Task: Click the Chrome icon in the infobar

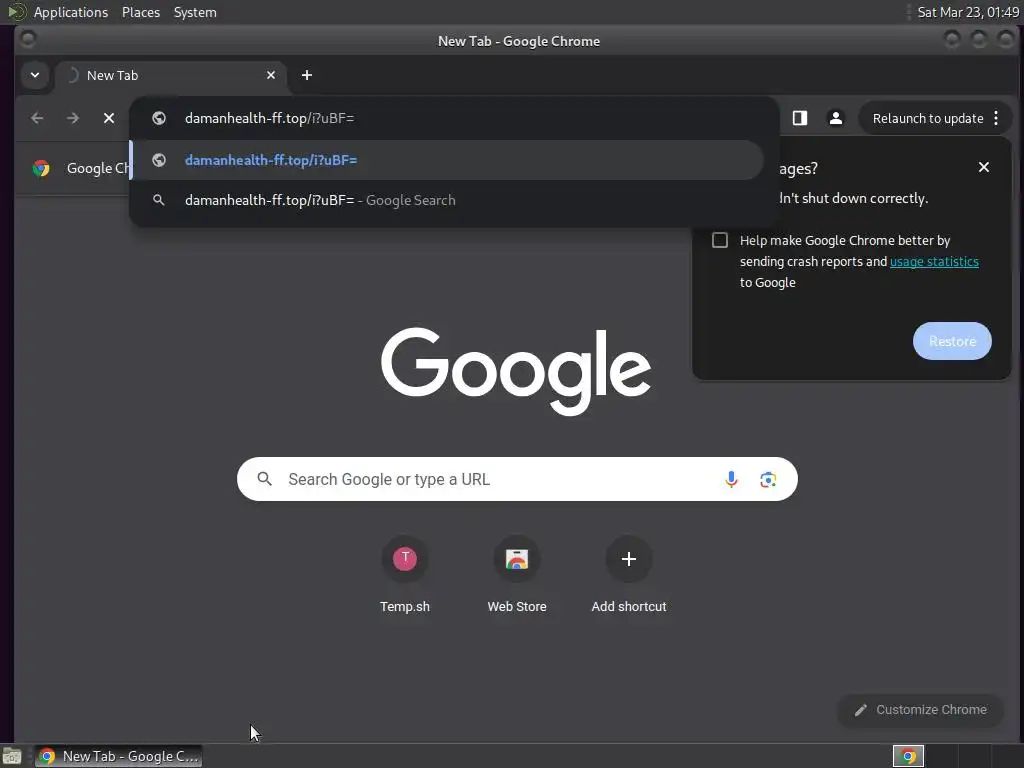Action: [41, 168]
